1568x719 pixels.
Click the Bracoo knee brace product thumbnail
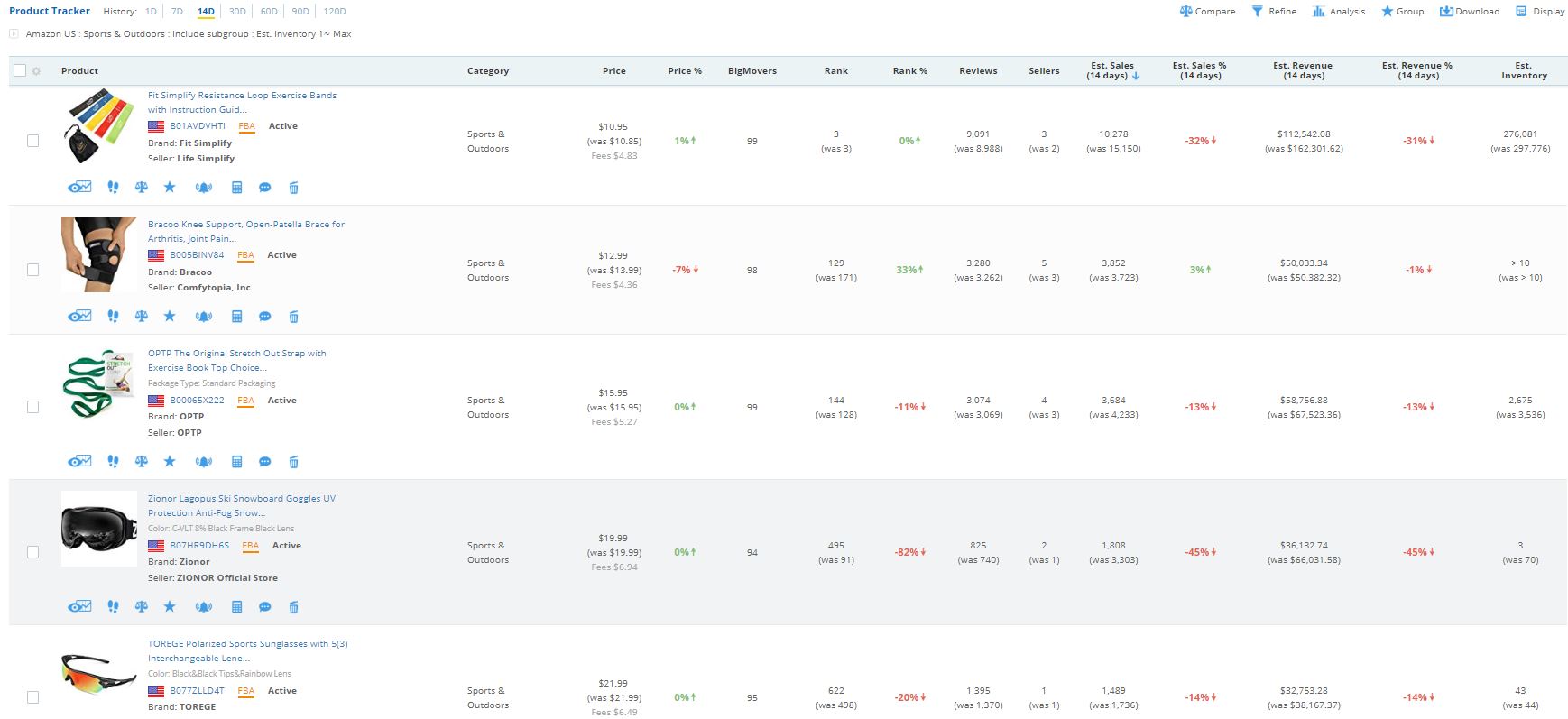click(98, 254)
